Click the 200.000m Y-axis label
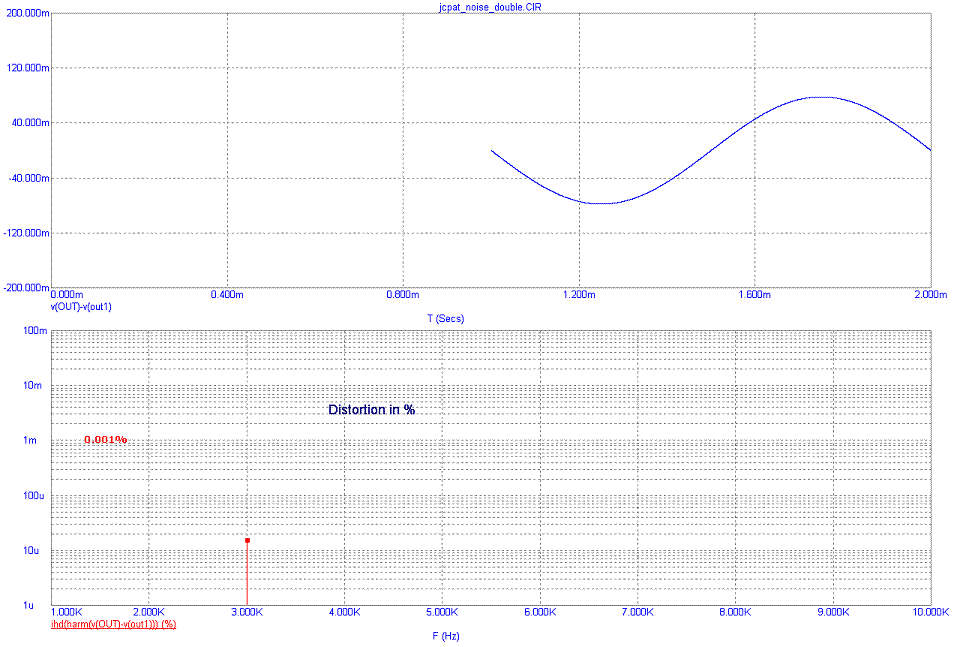The image size is (957, 647). click(28, 13)
